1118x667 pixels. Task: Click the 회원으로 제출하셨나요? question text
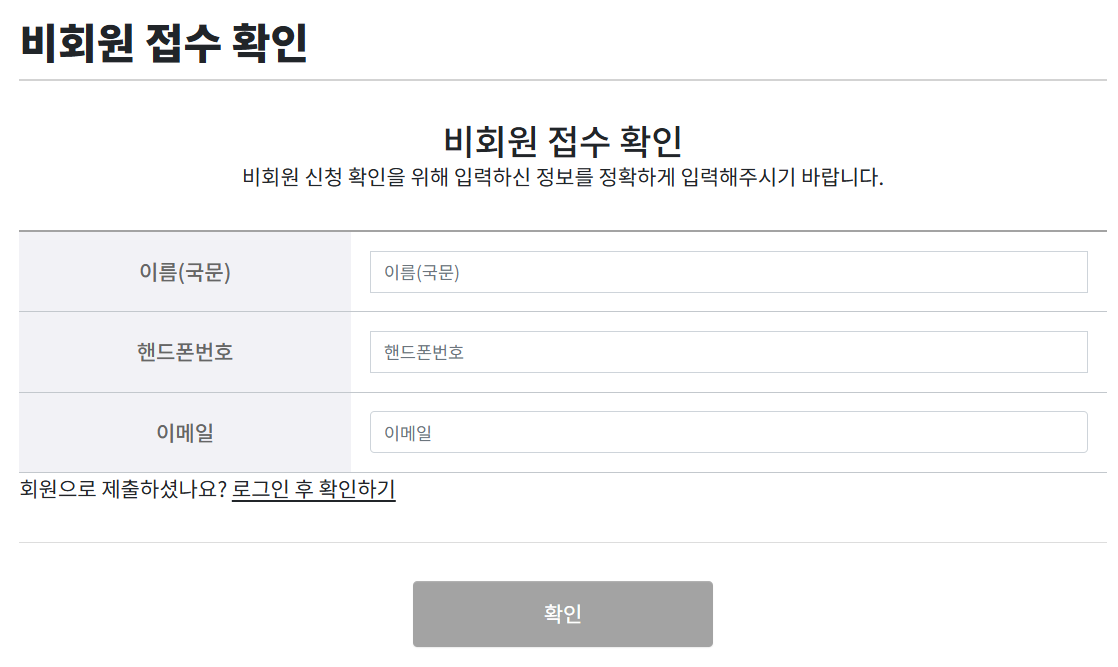click(123, 490)
